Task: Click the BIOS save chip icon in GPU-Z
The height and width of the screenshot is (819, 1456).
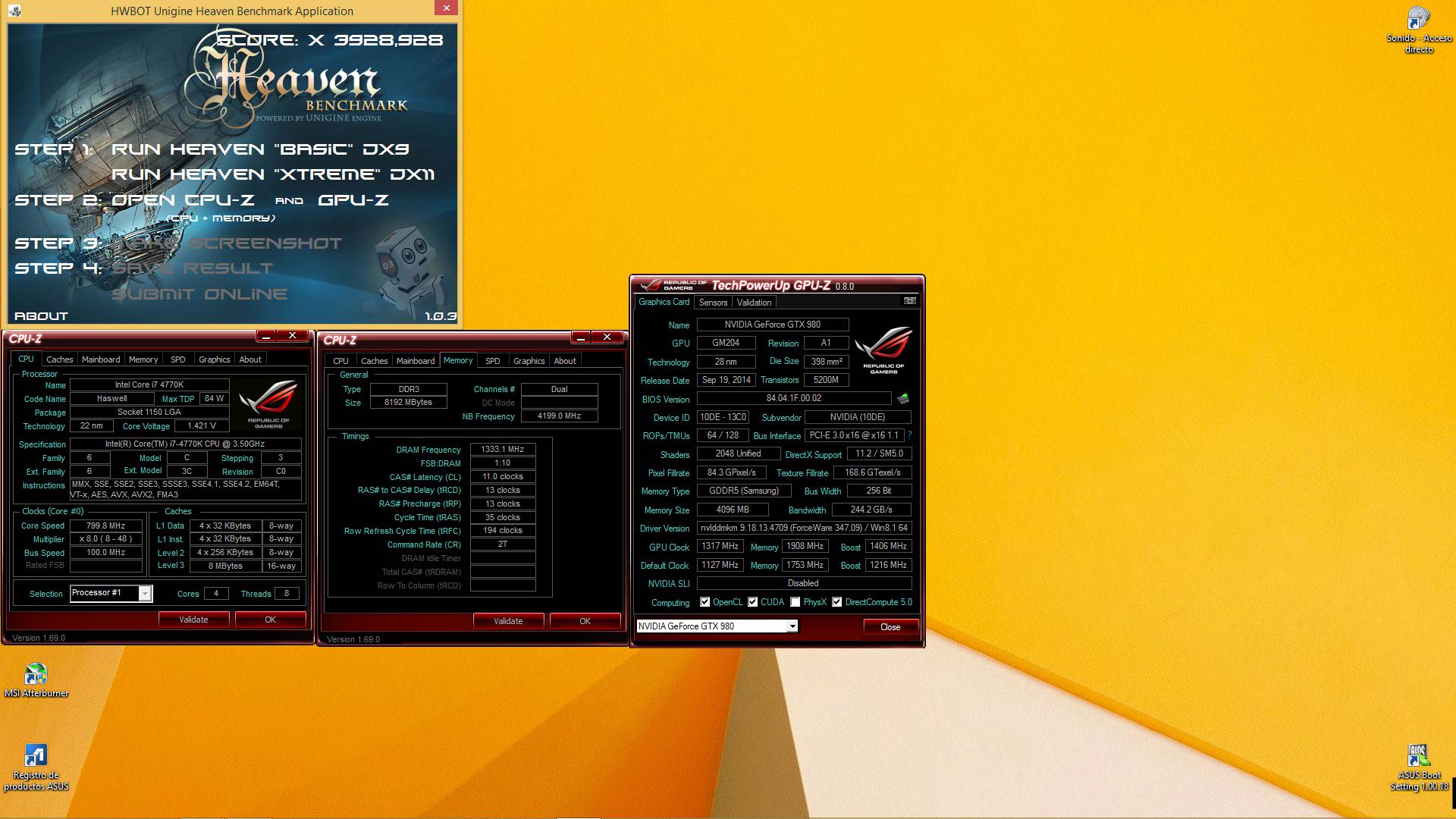Action: pos(903,398)
